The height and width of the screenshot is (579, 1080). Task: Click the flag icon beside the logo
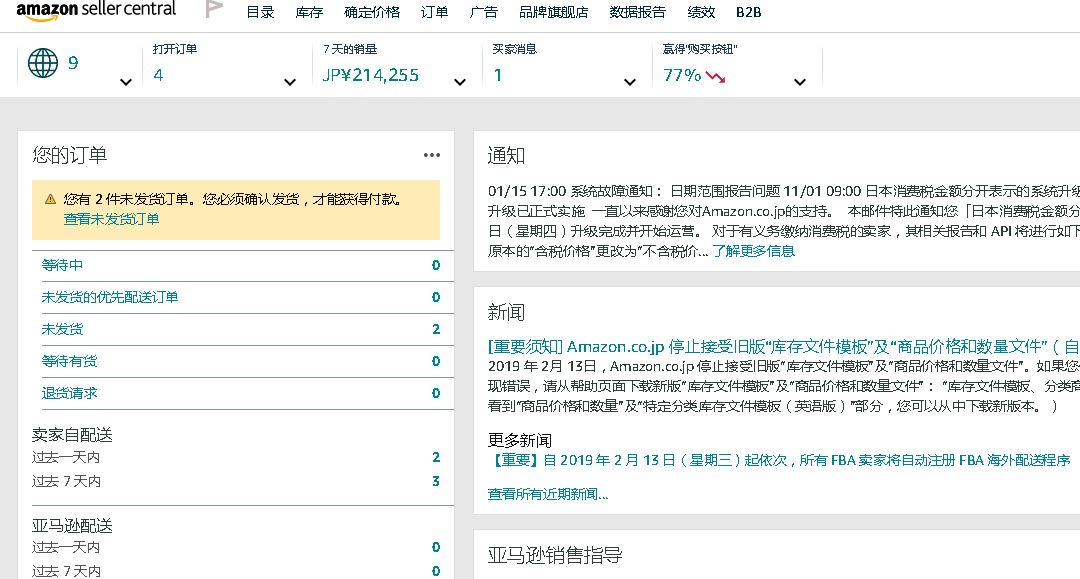[x=214, y=9]
